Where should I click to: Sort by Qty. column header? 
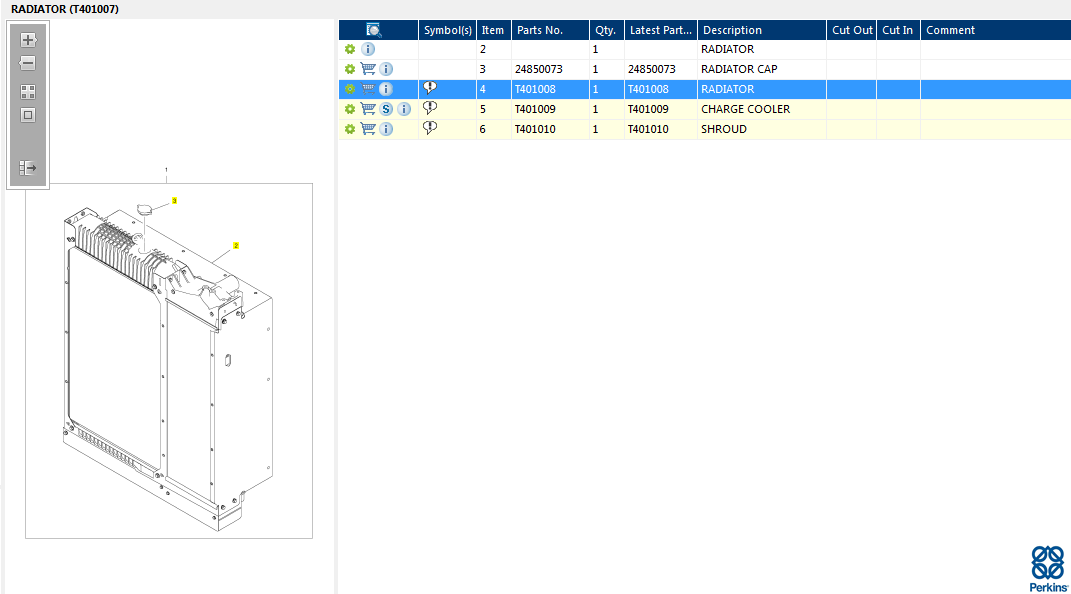pyautogui.click(x=607, y=30)
